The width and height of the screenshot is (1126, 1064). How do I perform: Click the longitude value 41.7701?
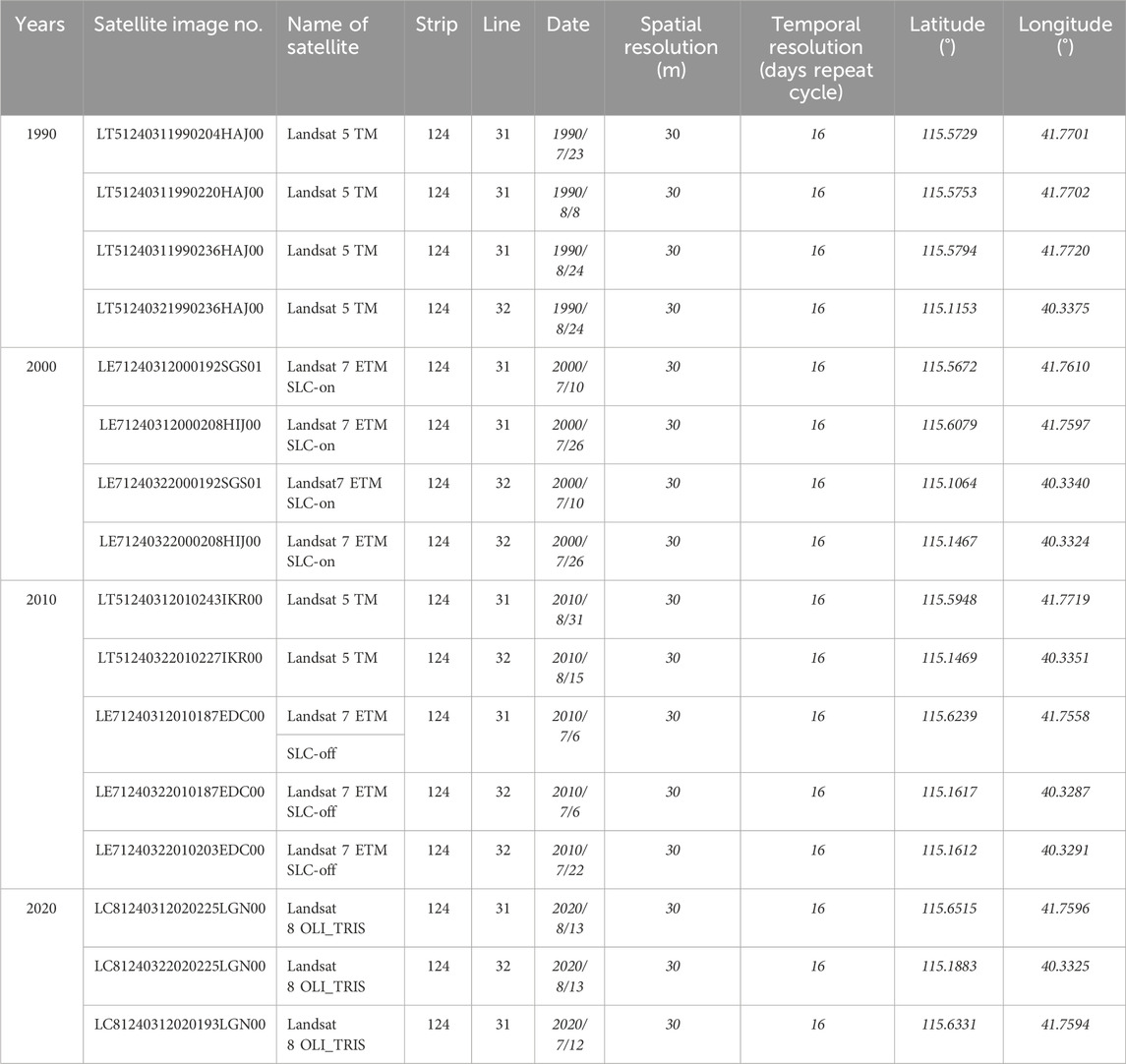(1065, 135)
